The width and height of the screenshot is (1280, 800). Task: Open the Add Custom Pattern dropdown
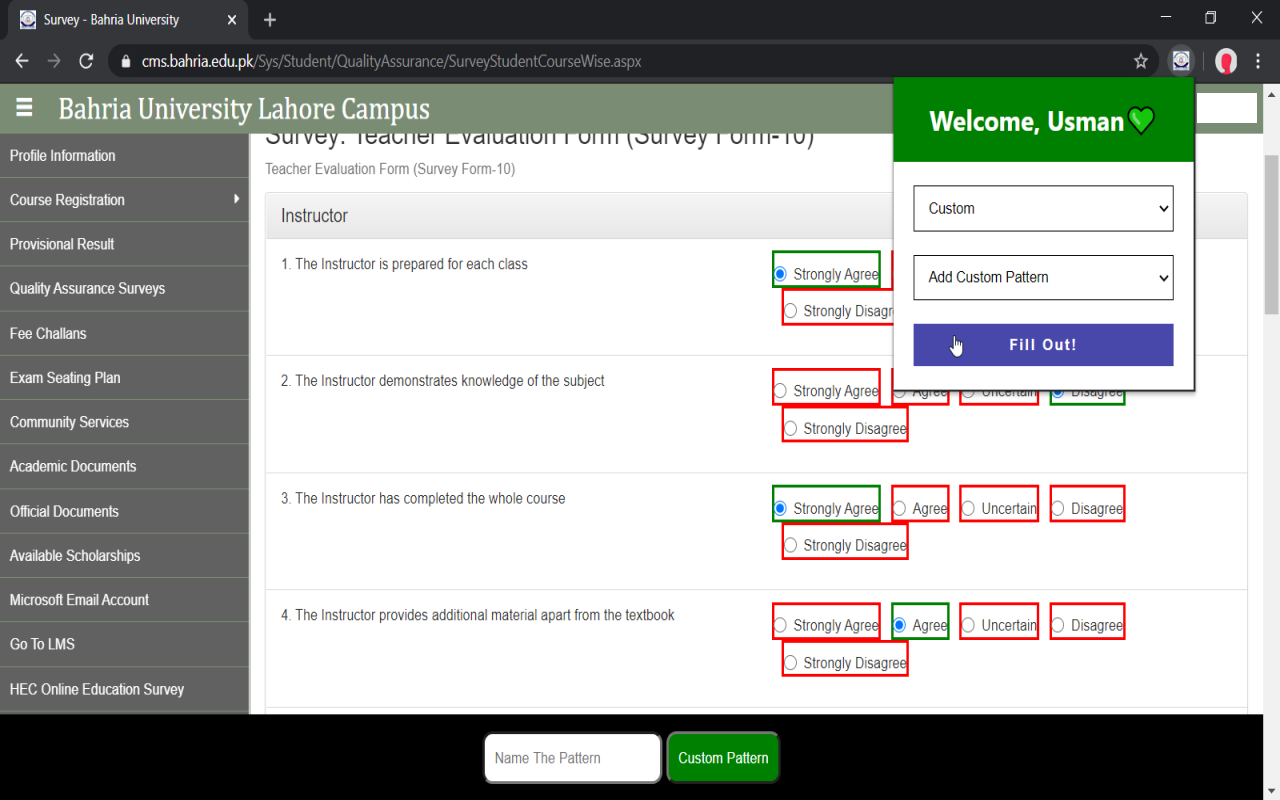coord(1043,277)
